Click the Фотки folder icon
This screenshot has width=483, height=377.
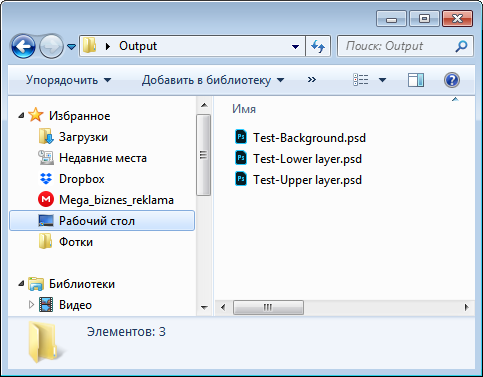pyautogui.click(x=45, y=241)
